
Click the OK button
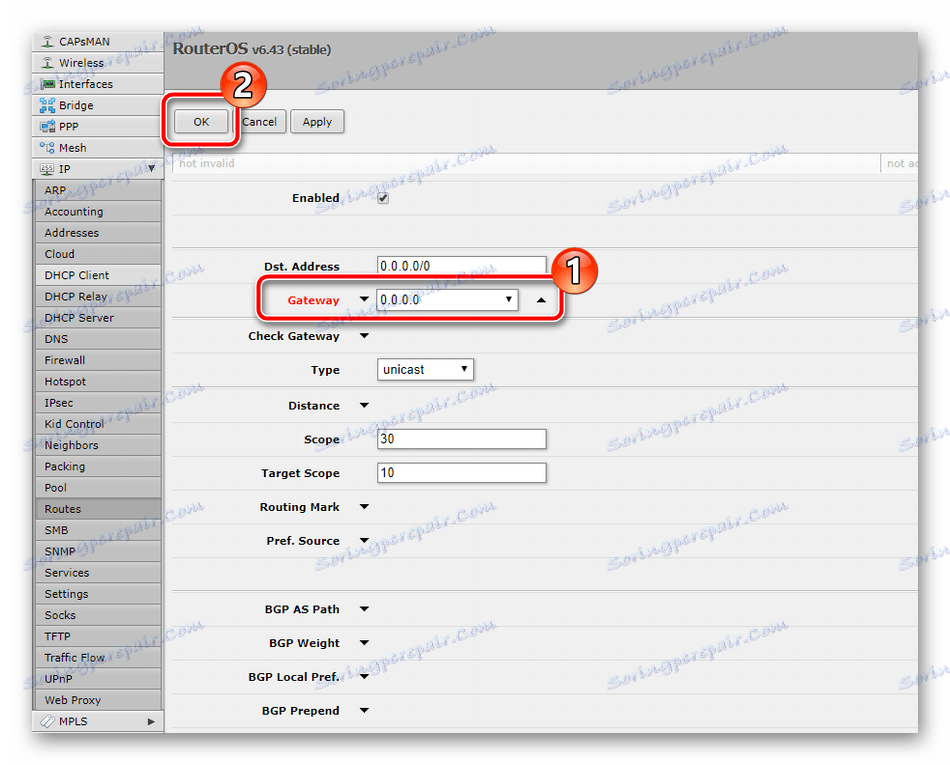point(201,122)
